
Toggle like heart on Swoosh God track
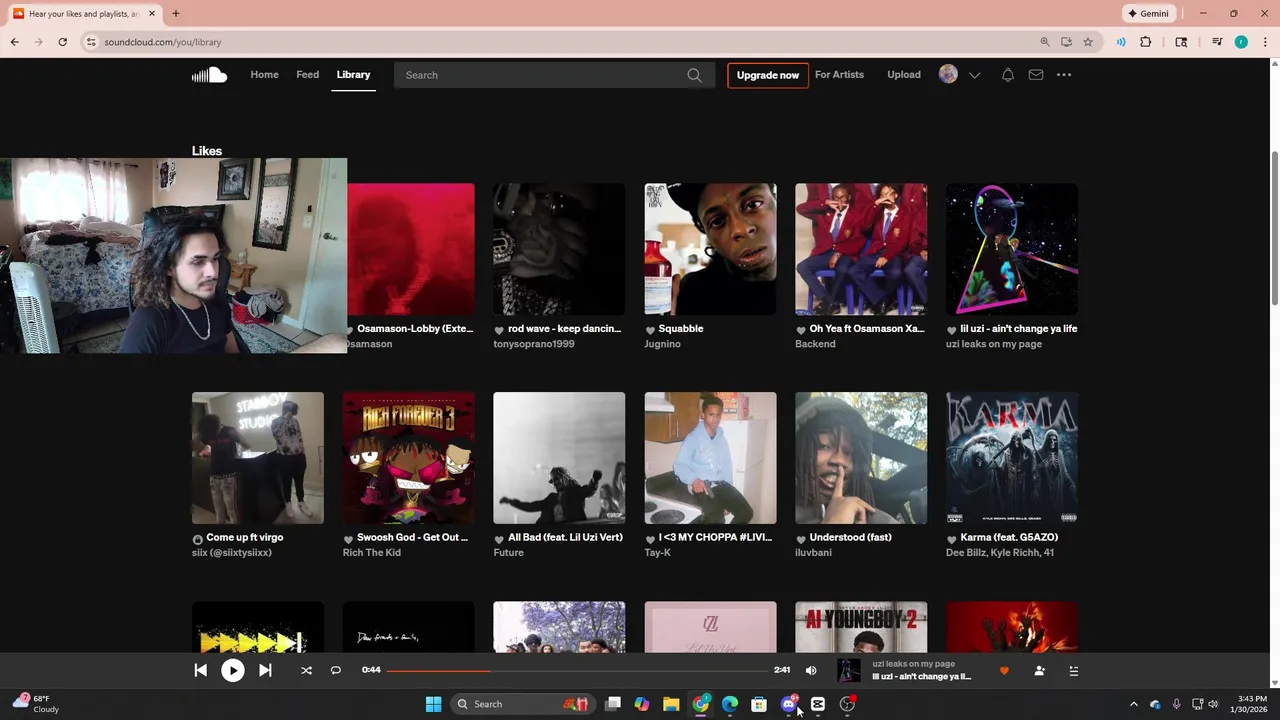tap(349, 538)
